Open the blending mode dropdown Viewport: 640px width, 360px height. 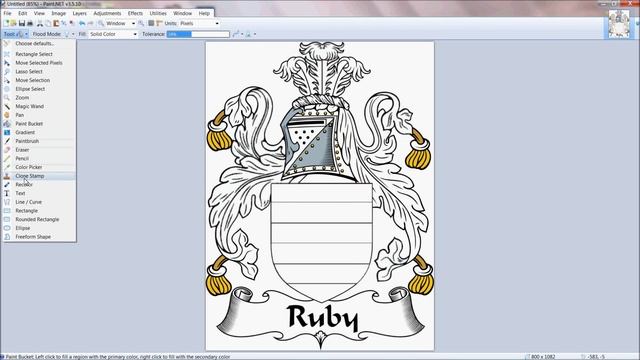[251, 34]
